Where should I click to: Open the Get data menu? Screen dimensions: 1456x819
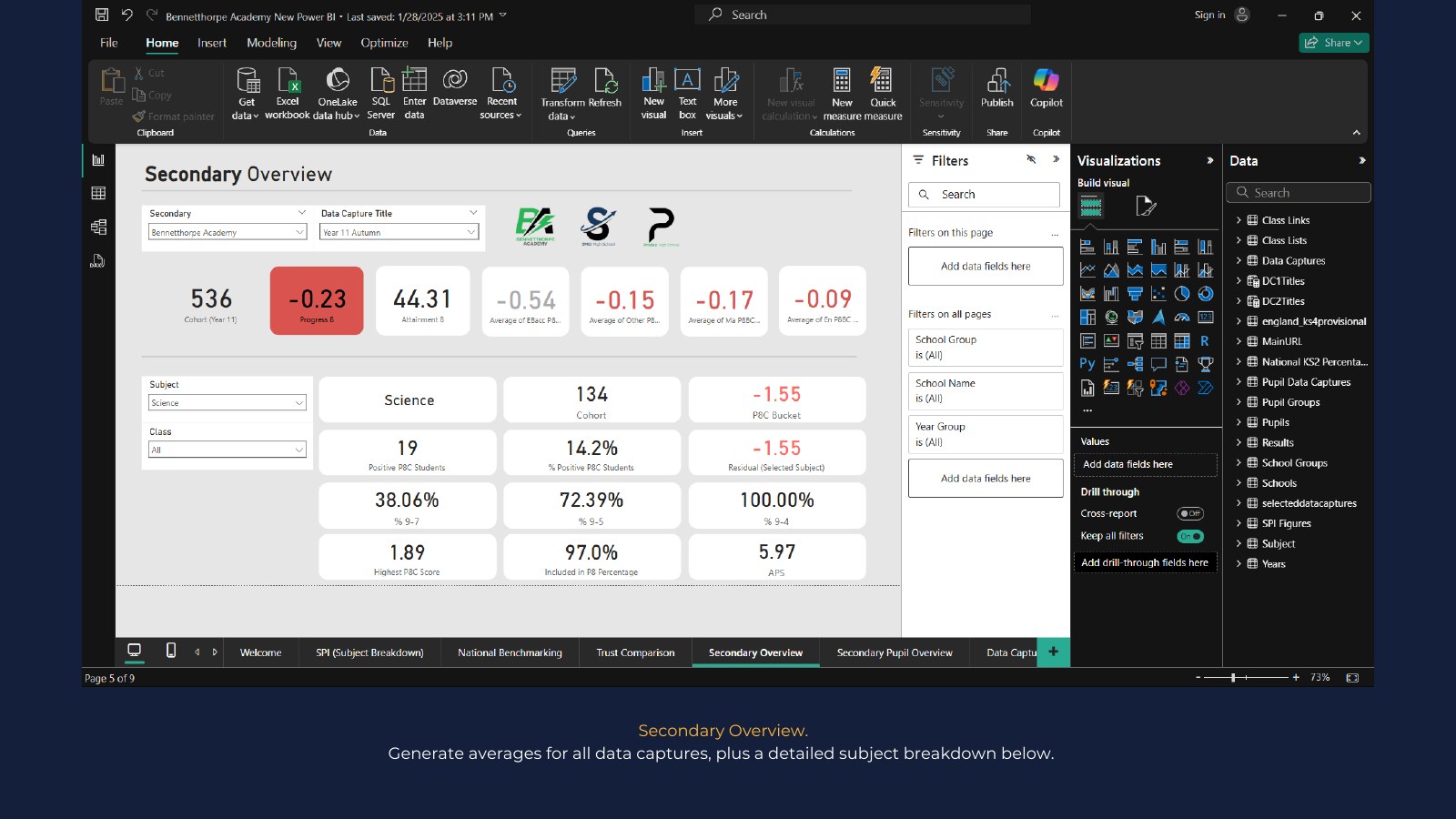click(246, 93)
